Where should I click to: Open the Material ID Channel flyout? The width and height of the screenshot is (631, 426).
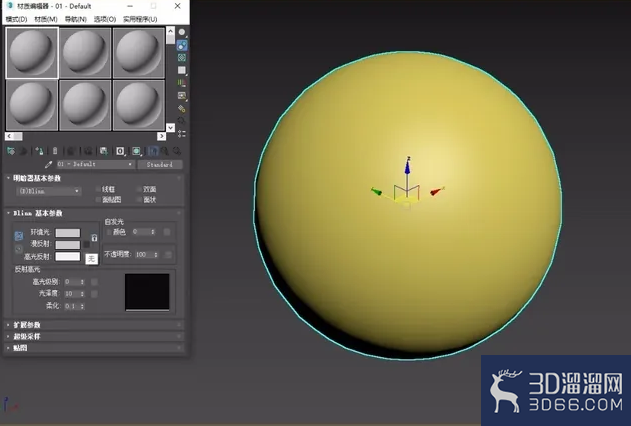(120, 151)
